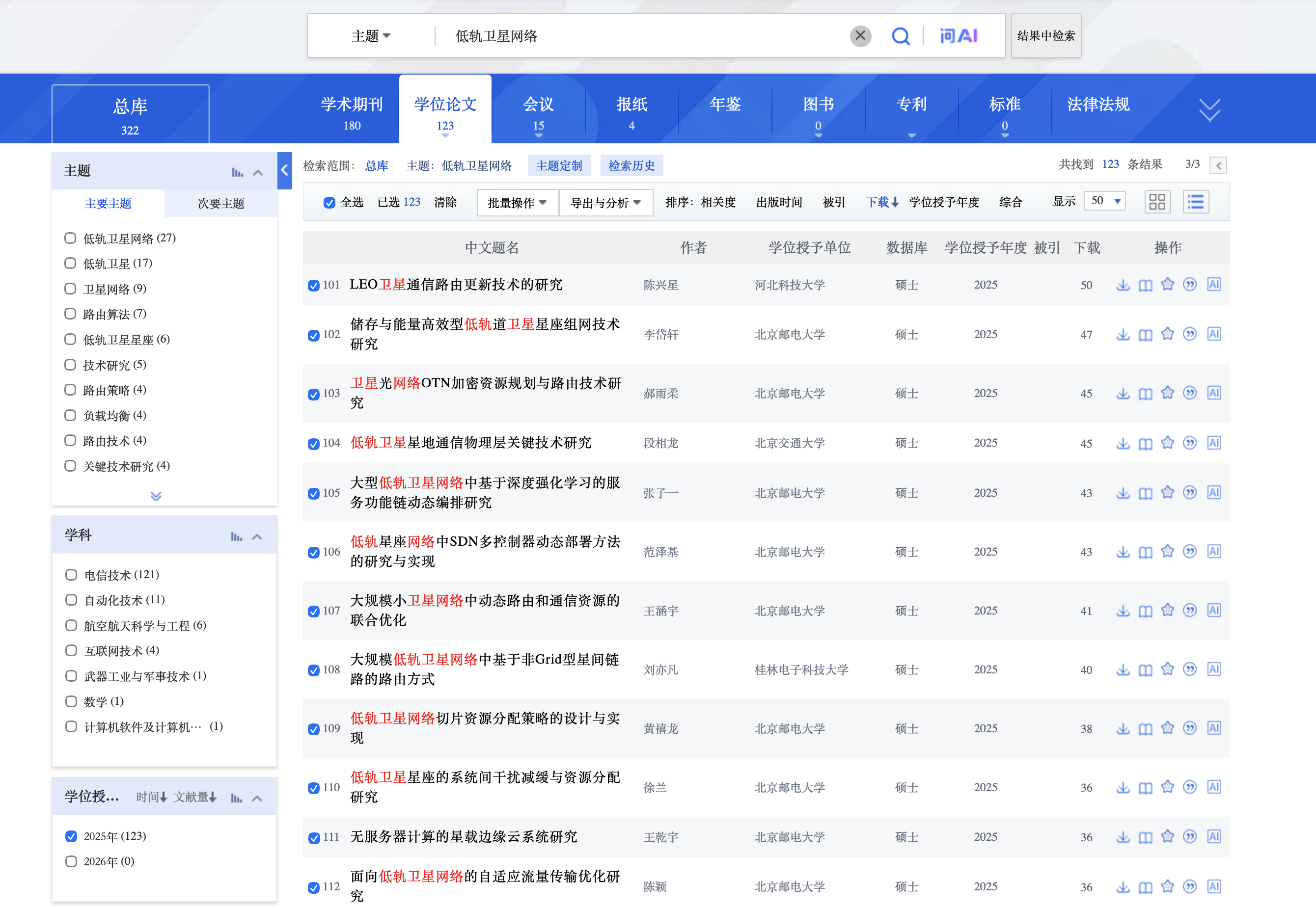1316x908 pixels.
Task: Download the thesis in row 101
Action: 1123,285
